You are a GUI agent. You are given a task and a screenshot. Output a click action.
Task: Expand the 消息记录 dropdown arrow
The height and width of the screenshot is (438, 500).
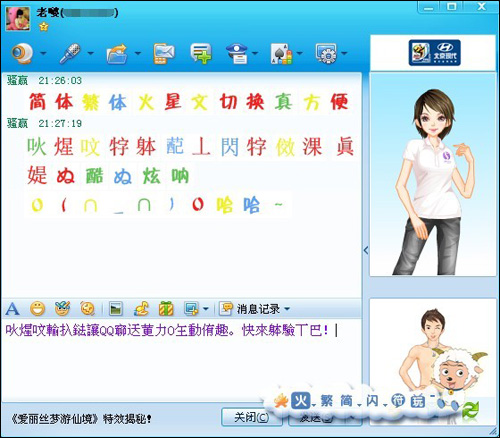(287, 309)
